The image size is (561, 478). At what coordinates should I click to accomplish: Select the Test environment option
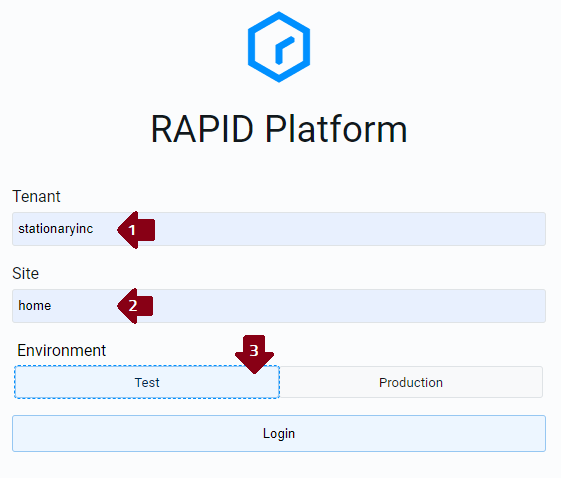[x=147, y=382]
